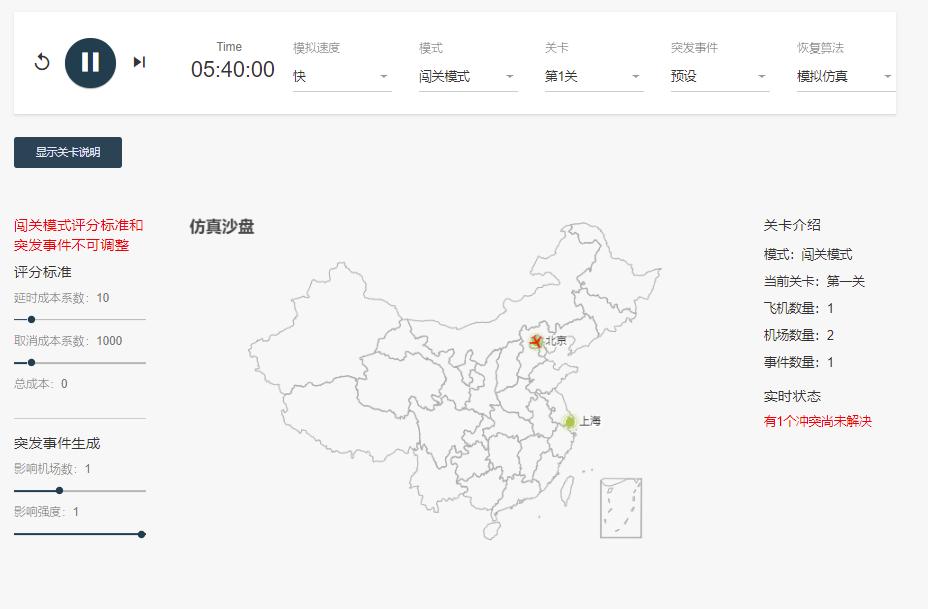
Task: Click the reset simulation icon
Action: point(42,62)
